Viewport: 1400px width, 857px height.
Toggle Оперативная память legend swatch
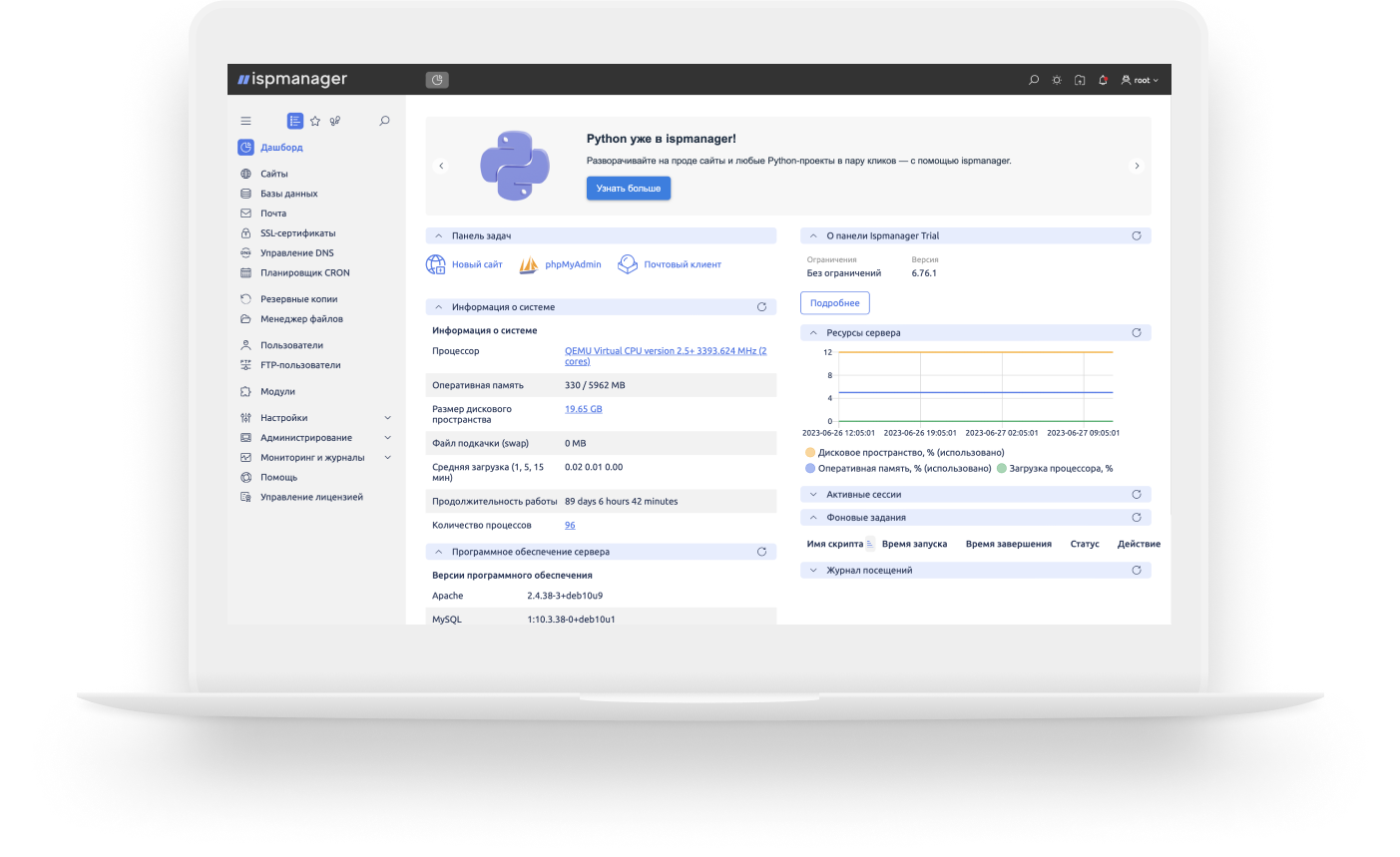(x=810, y=468)
